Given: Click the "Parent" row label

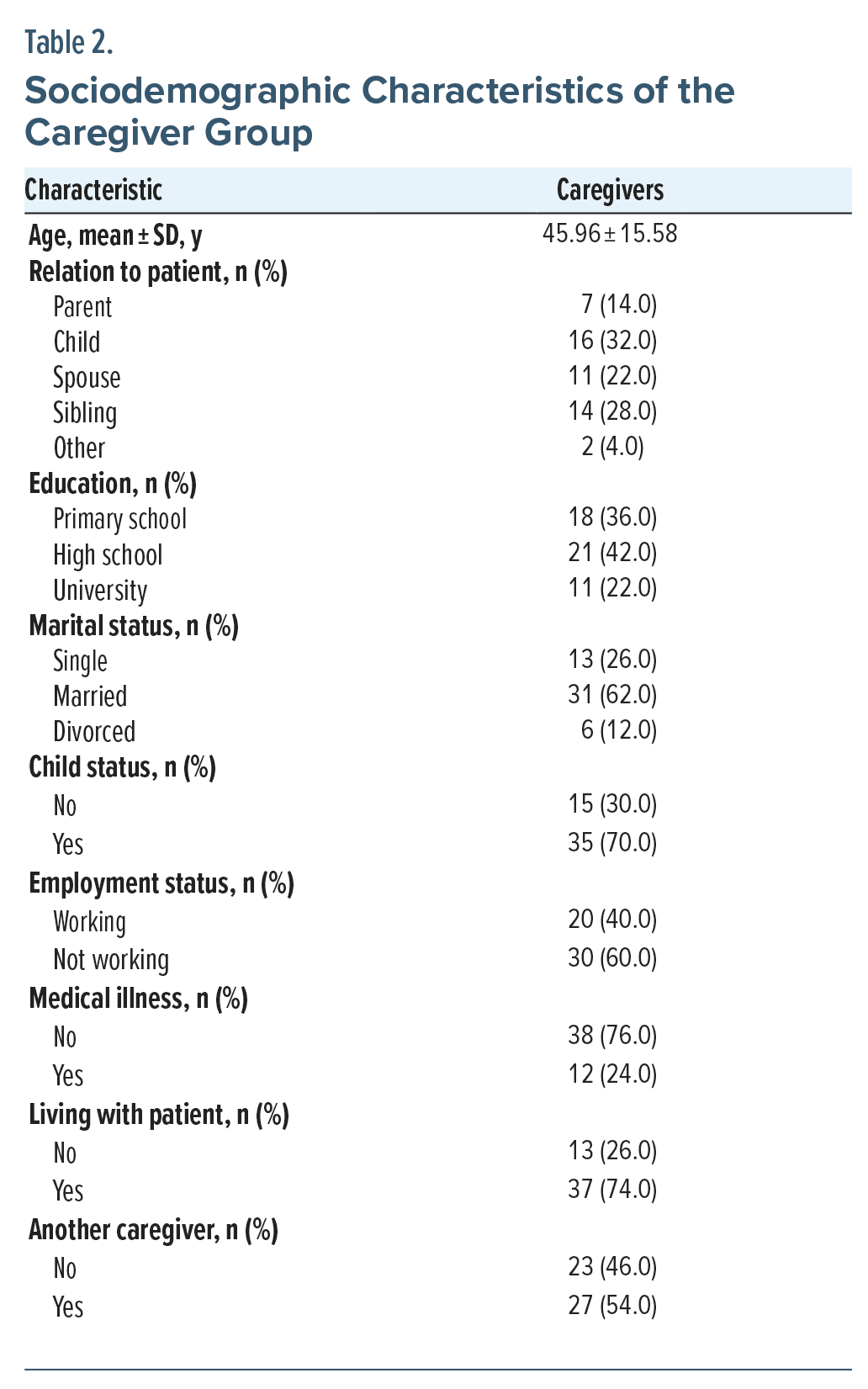Looking at the screenshot, I should tap(82, 307).
